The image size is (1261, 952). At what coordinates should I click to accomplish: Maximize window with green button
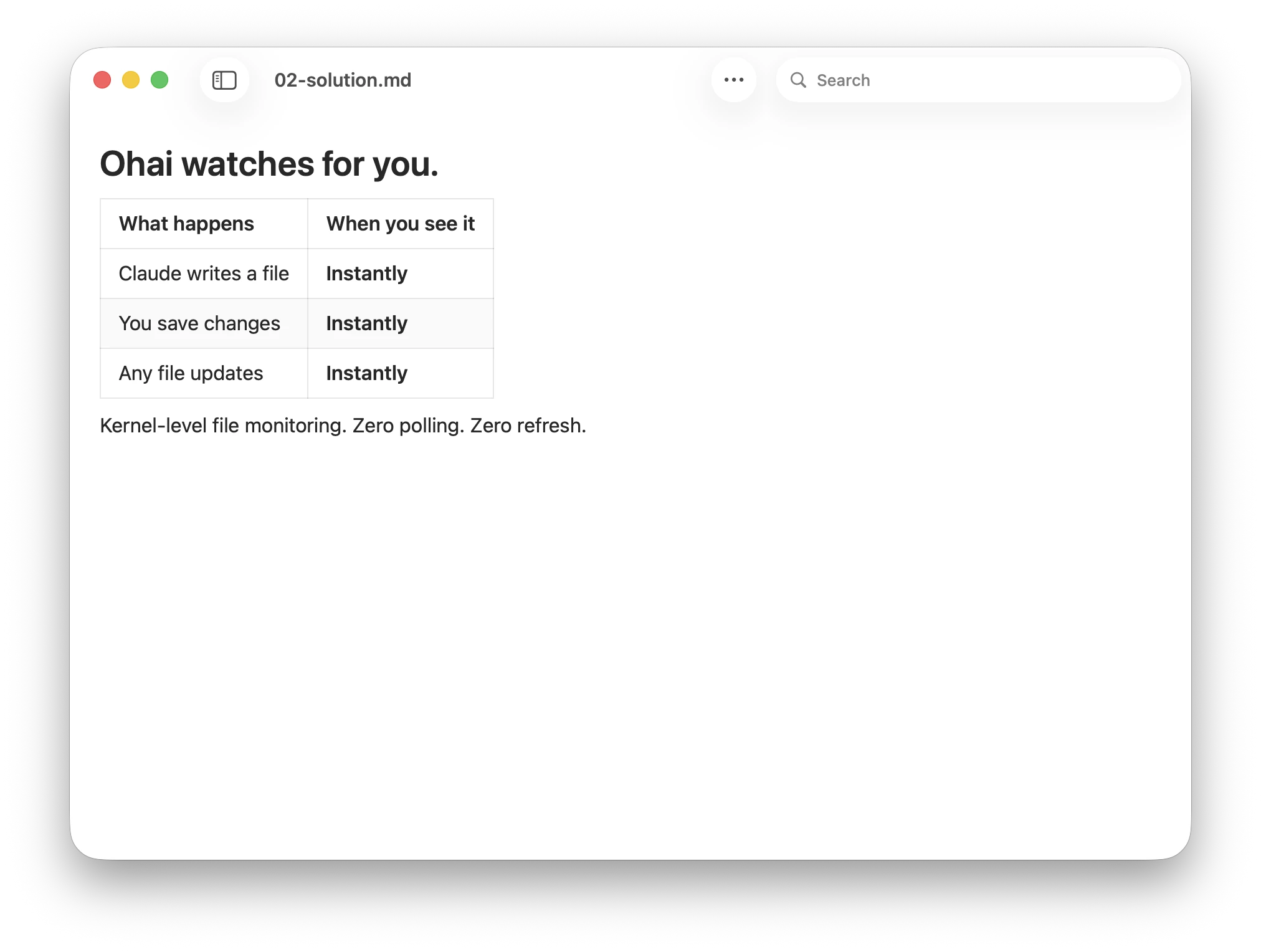pos(159,80)
